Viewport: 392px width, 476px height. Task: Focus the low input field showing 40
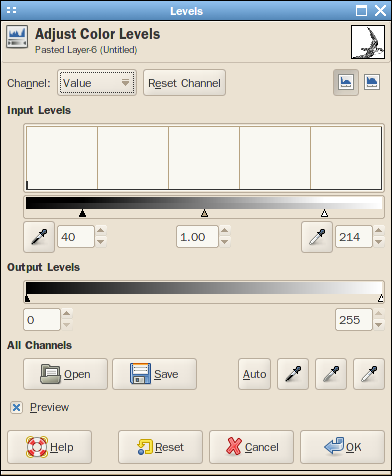(x=76, y=237)
